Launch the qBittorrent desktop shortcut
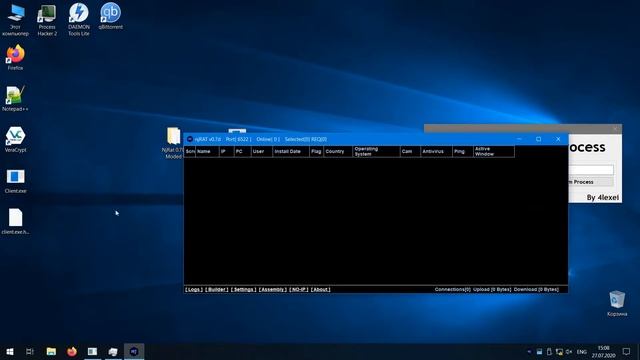This screenshot has height=360, width=640. (x=110, y=16)
